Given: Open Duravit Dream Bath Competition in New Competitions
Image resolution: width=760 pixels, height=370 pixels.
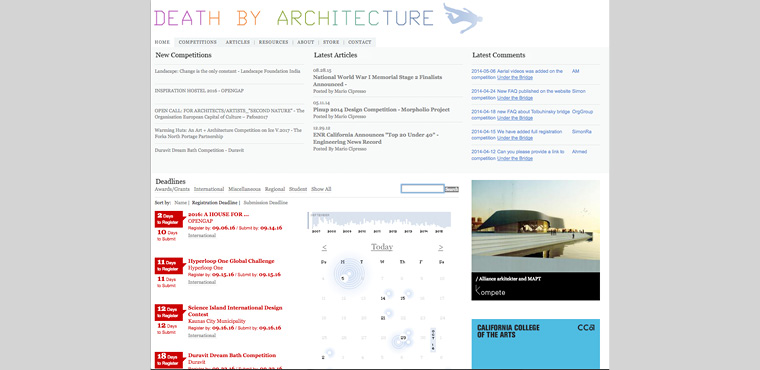Looking at the screenshot, I should [x=199, y=150].
